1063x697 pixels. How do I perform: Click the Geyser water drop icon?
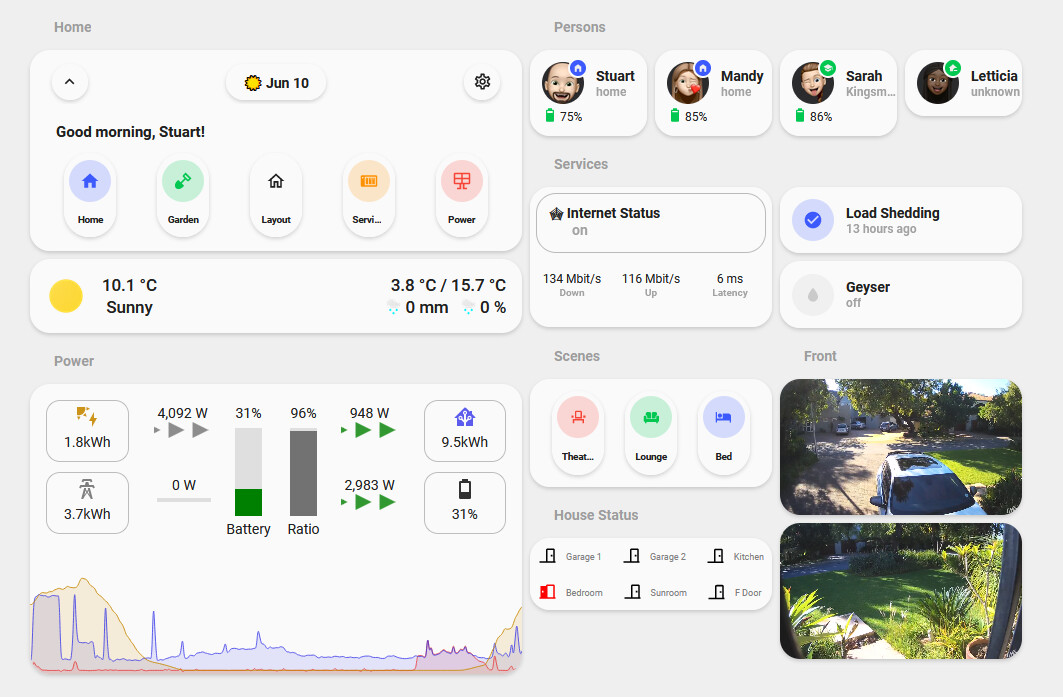pyautogui.click(x=812, y=294)
